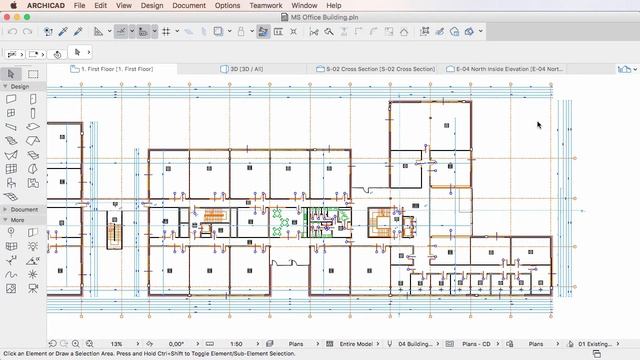
Task: Click the Pick Up Parameters eyedropper
Action: point(63,31)
